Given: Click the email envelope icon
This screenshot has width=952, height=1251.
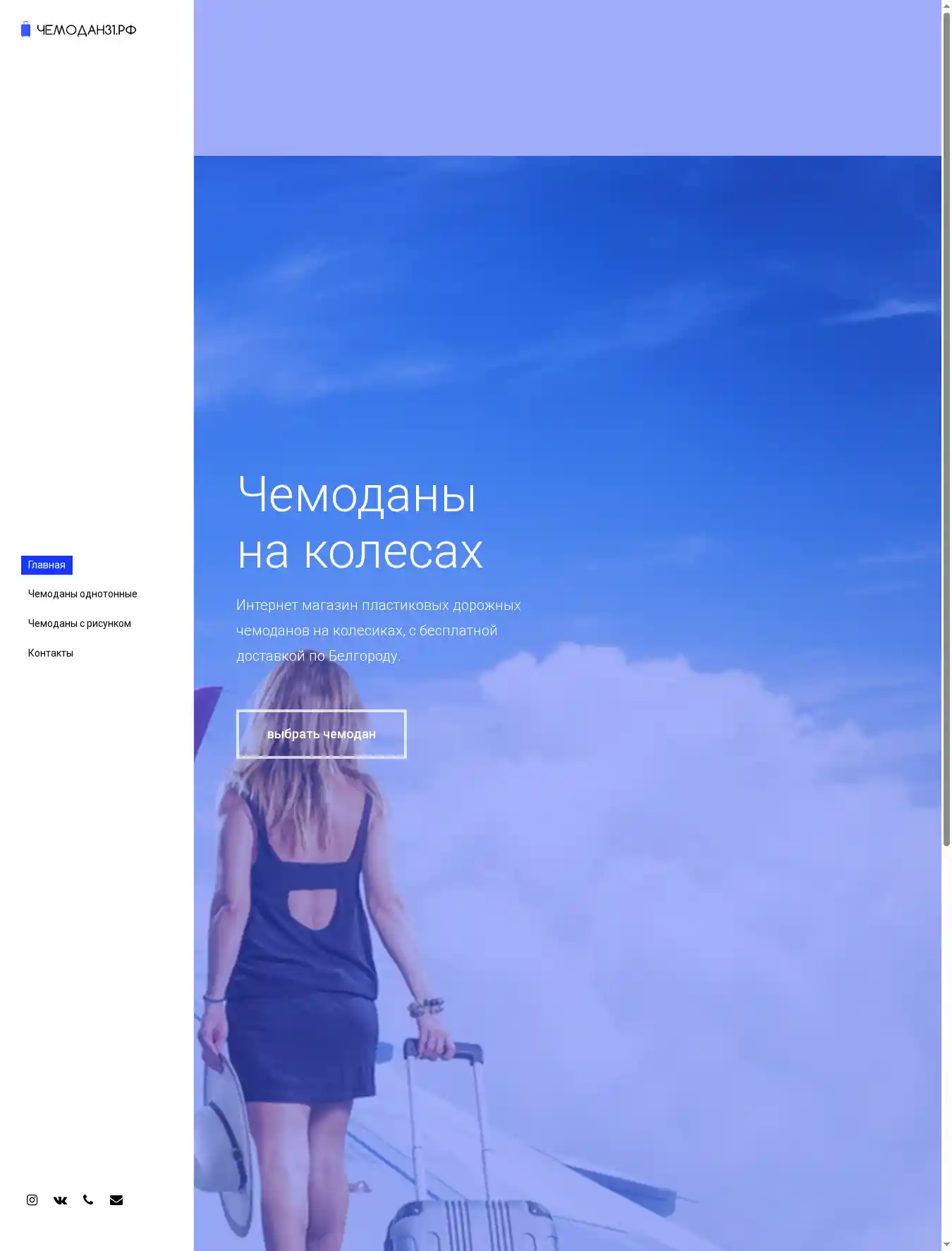Looking at the screenshot, I should [116, 1200].
